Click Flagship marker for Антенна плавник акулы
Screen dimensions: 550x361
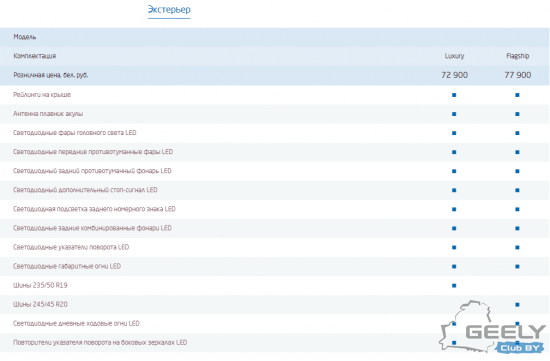[517, 114]
